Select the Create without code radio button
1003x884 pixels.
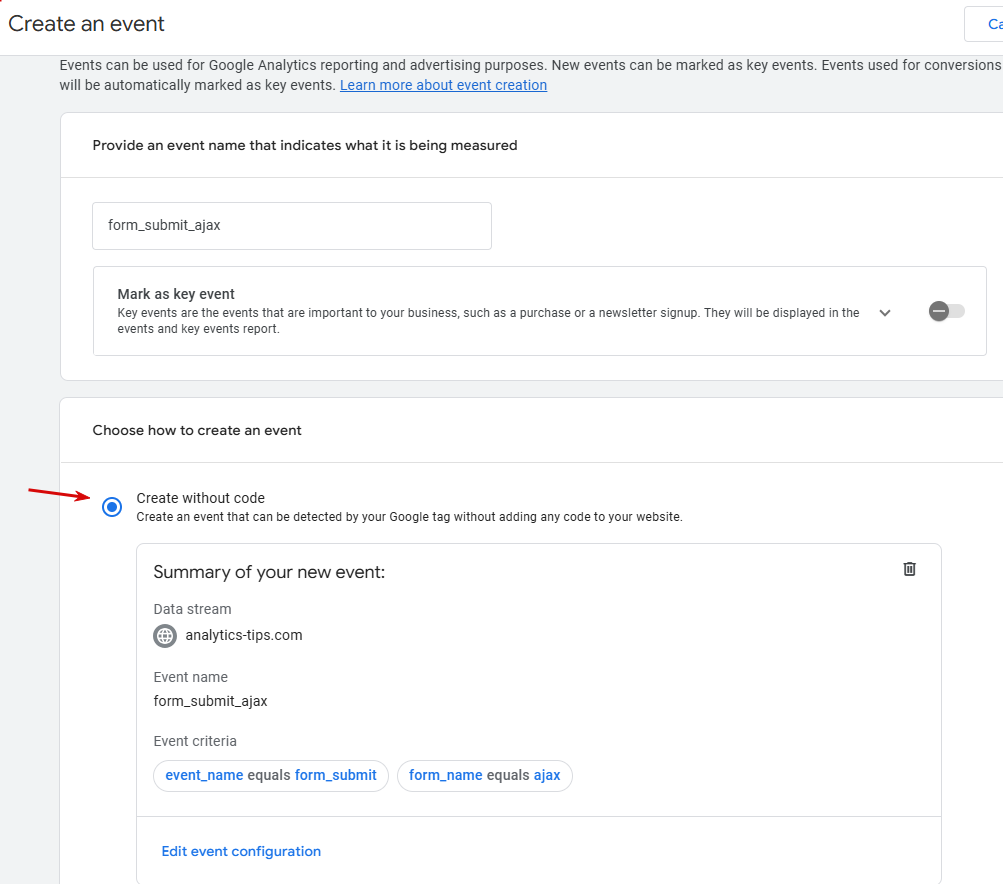(112, 507)
